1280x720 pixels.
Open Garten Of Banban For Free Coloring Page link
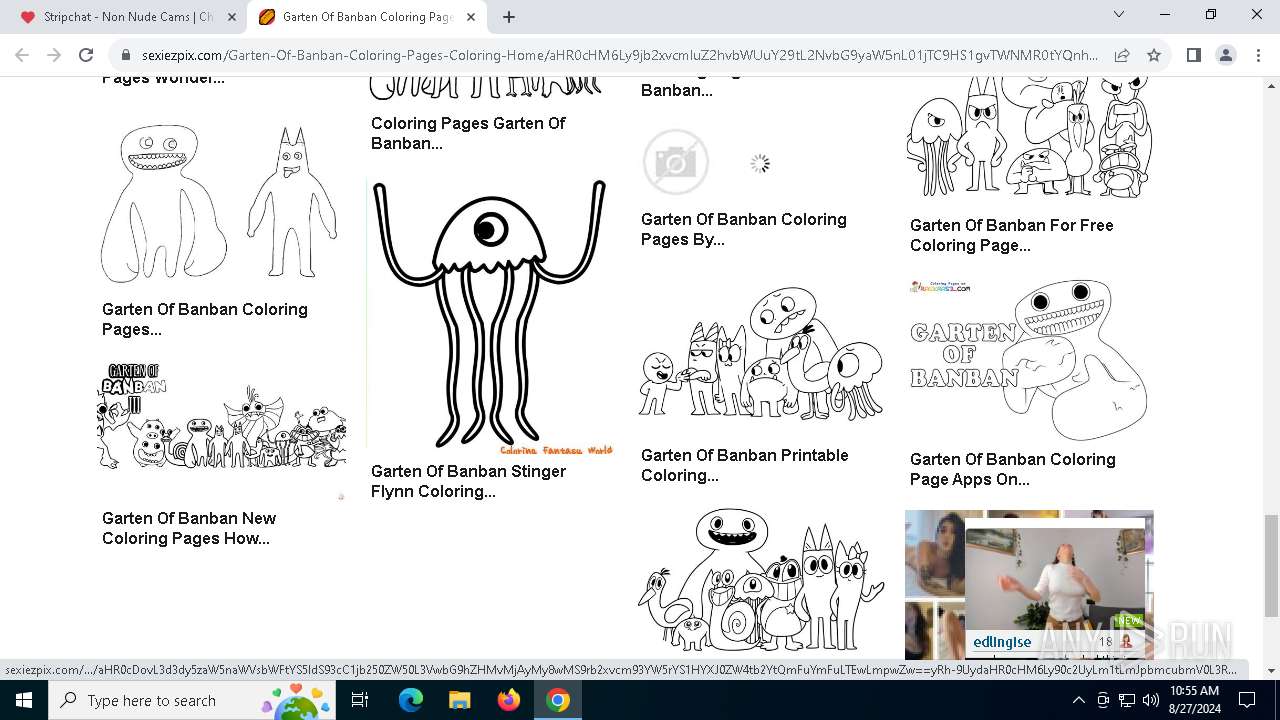pyautogui.click(x=1012, y=235)
